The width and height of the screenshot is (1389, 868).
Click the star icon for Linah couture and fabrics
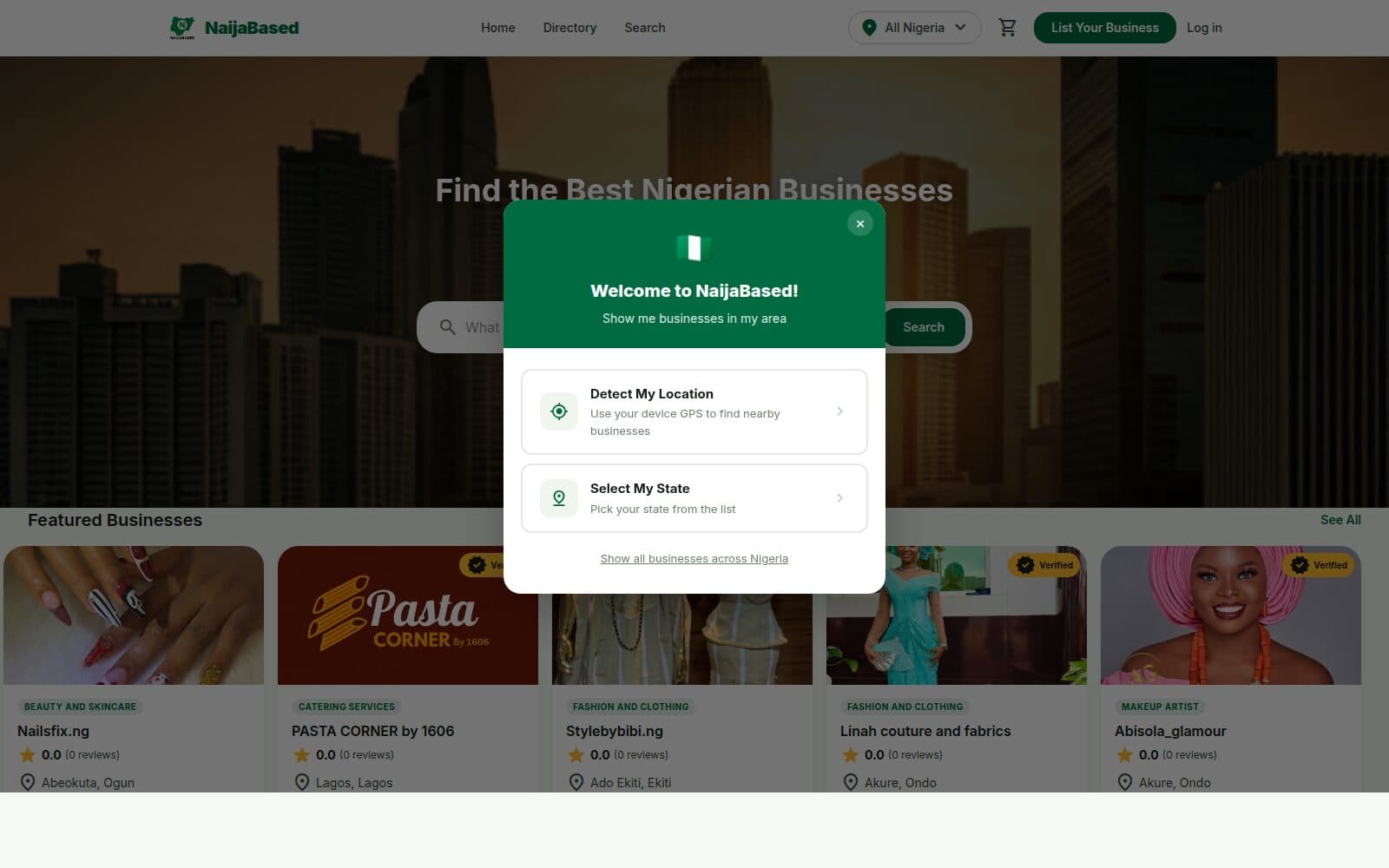pos(851,755)
